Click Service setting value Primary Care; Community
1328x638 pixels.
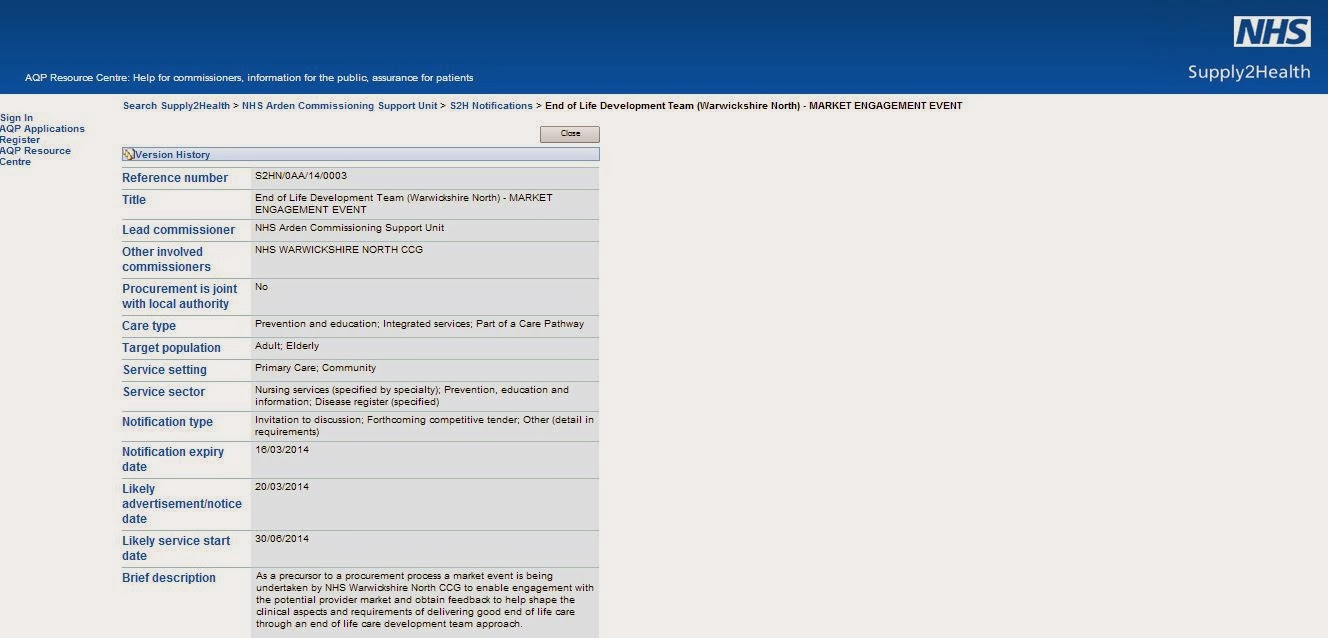tap(315, 368)
